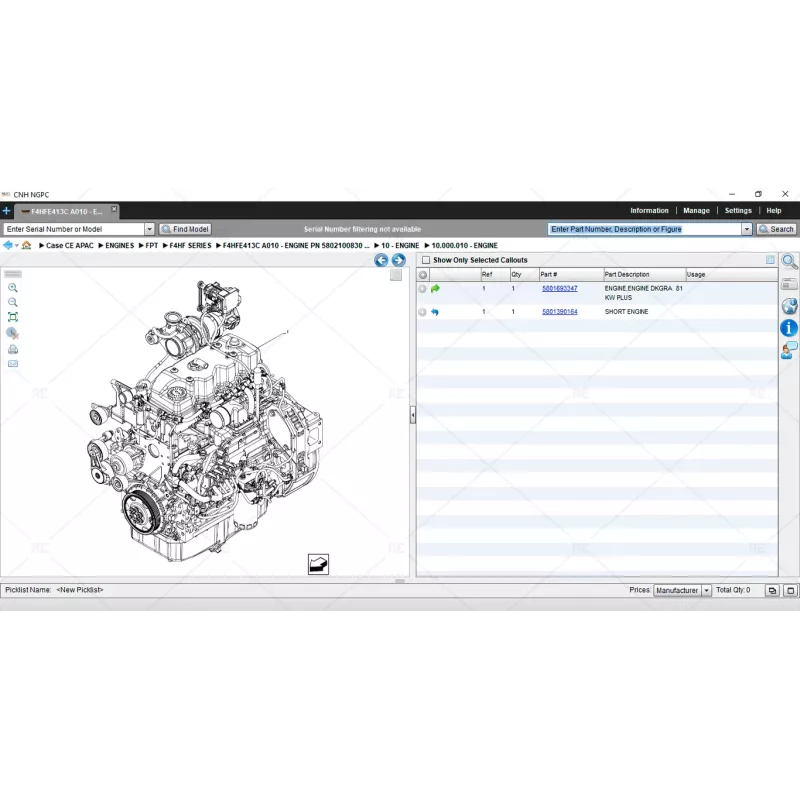Click the zoom out magnifier icon

(x=13, y=302)
